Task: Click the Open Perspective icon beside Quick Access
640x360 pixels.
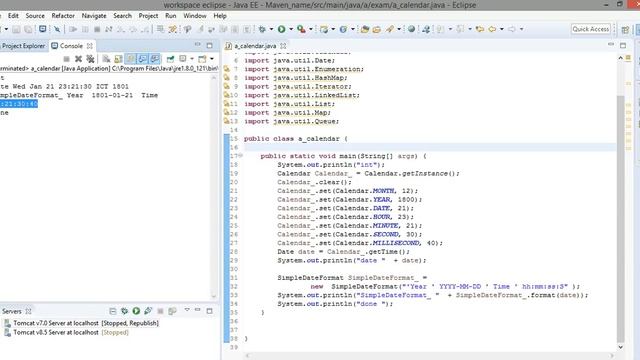Action: 625,29
